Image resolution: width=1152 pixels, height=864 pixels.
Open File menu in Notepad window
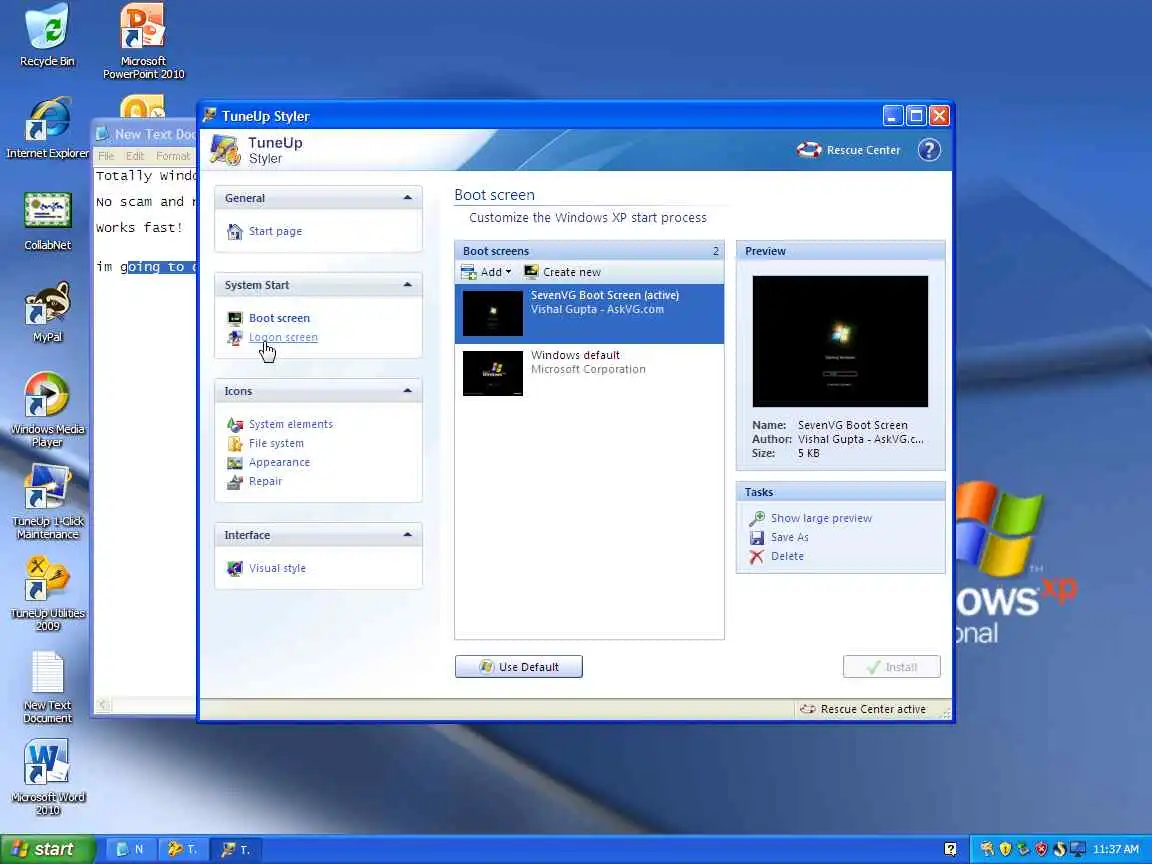coord(106,156)
